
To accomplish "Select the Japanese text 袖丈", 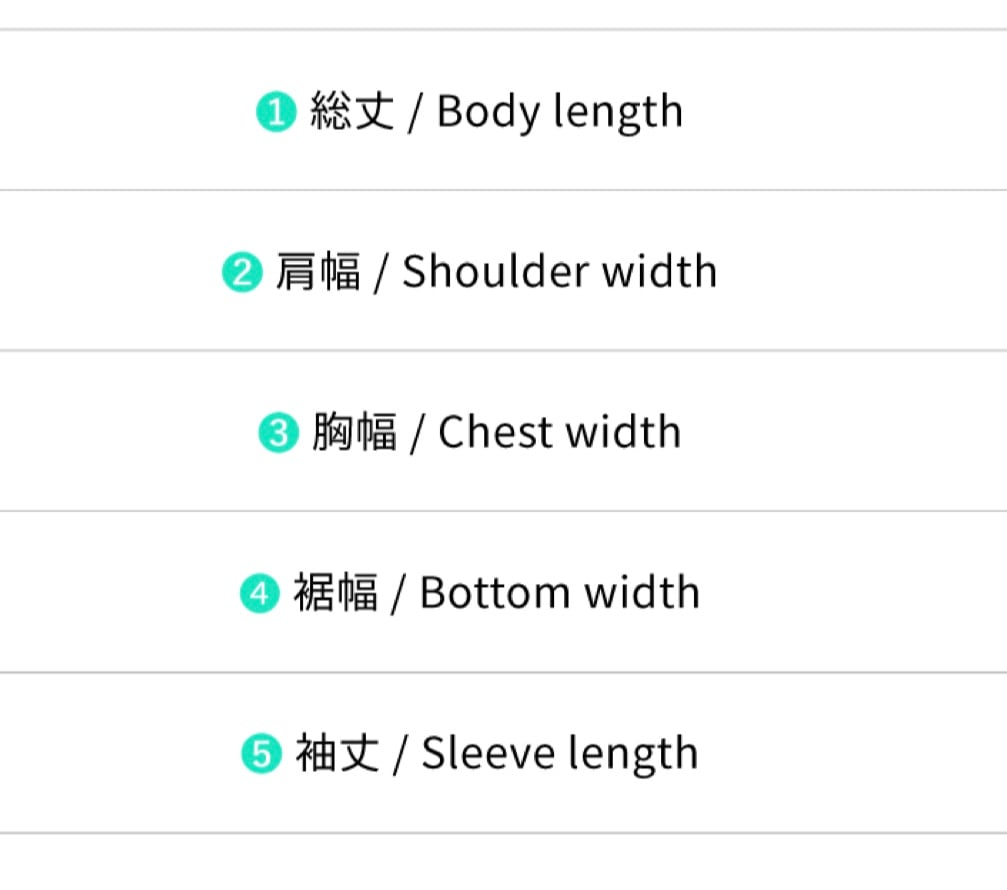I will [x=337, y=754].
